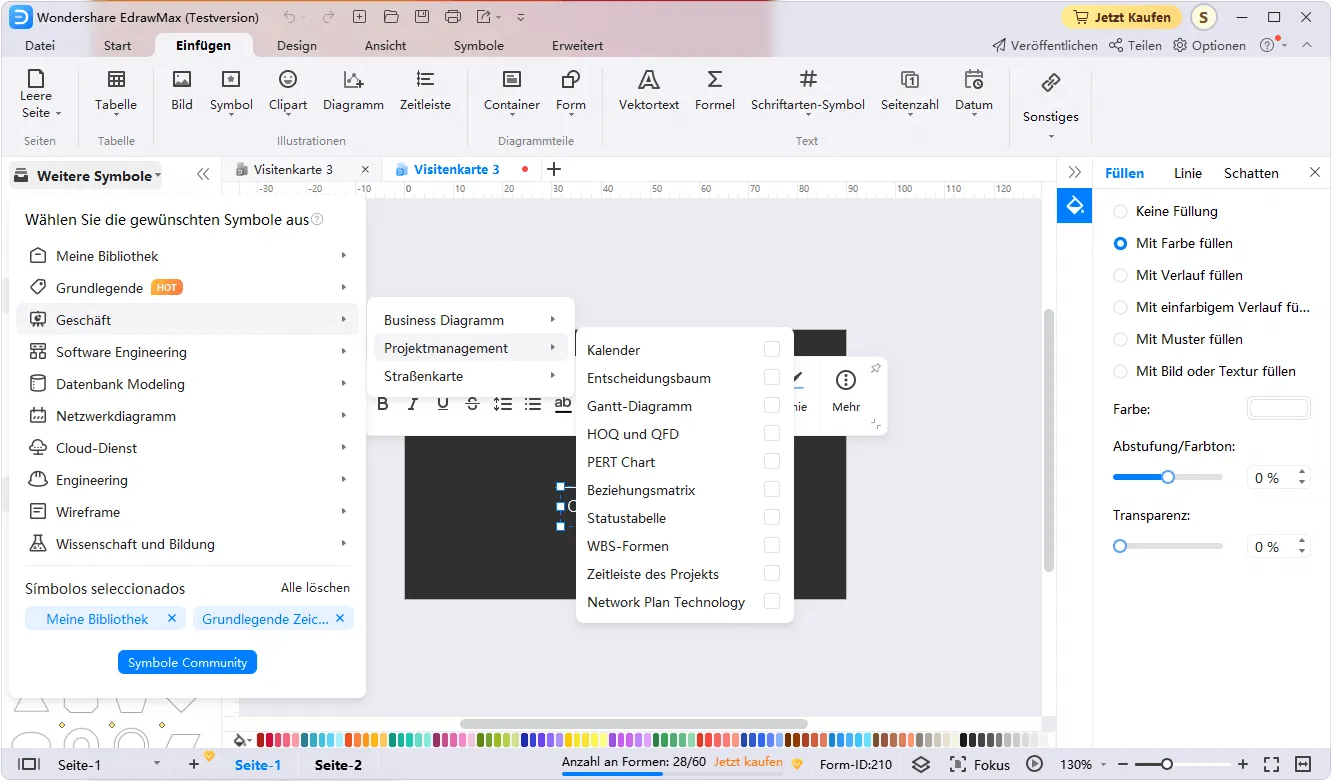This screenshot has height=781, width=1332.
Task: Adjust the Transparenz slider handle
Action: click(x=1120, y=546)
